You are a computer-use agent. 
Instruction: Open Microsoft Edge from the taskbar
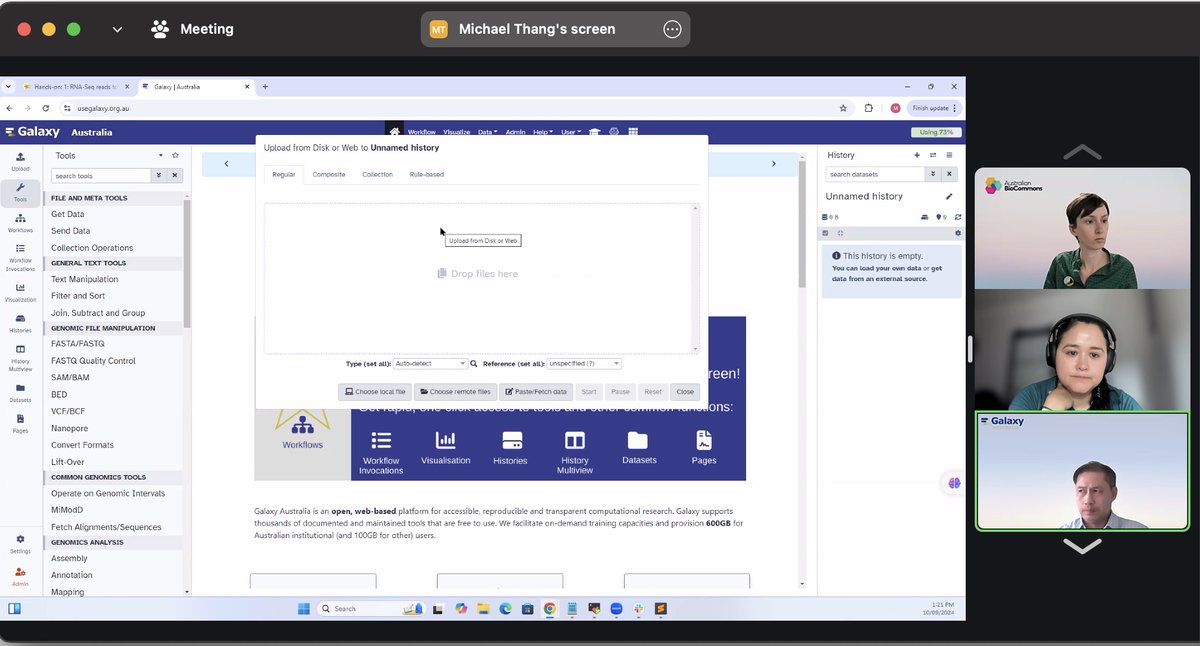point(505,608)
